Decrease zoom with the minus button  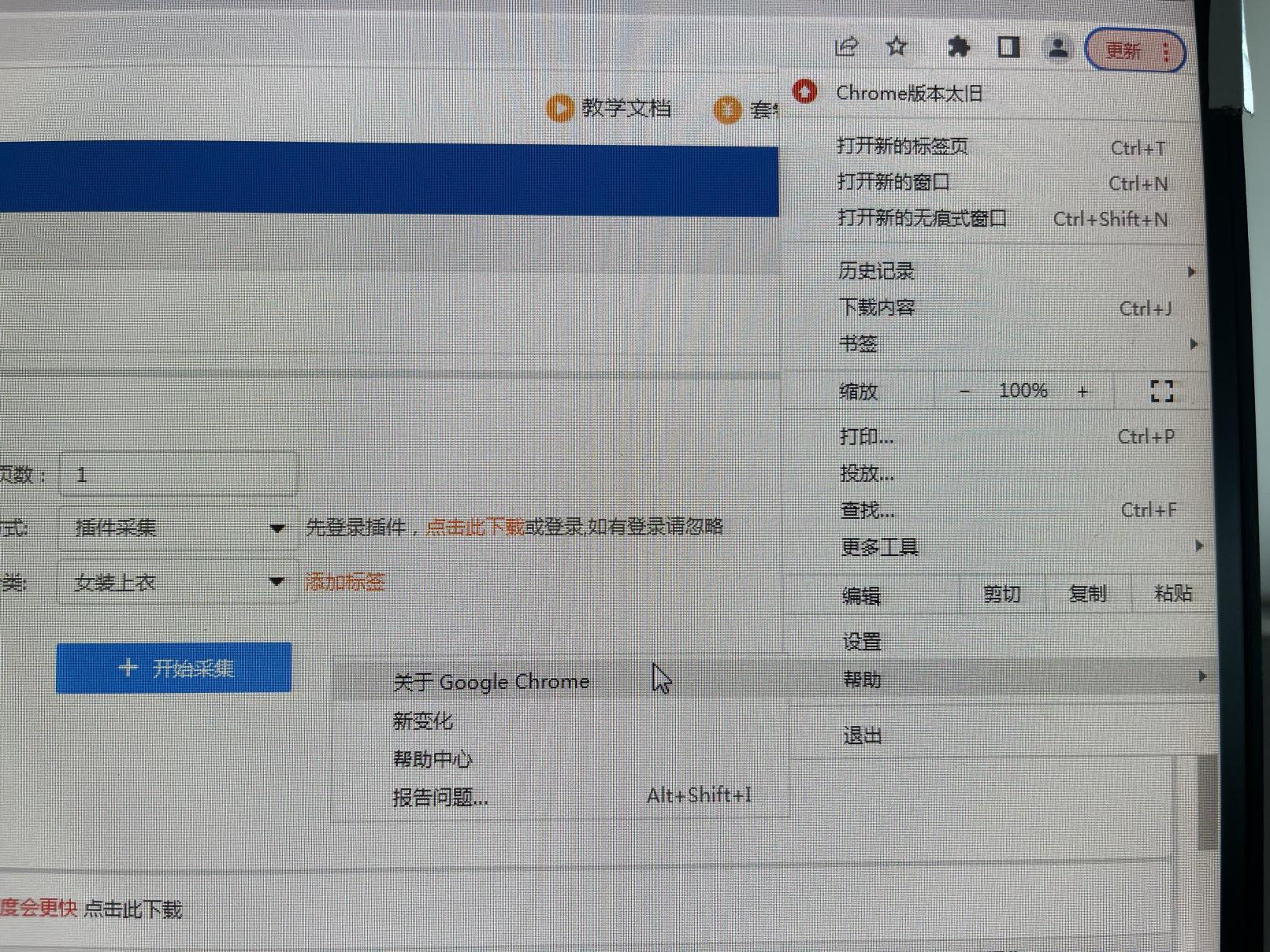click(964, 391)
